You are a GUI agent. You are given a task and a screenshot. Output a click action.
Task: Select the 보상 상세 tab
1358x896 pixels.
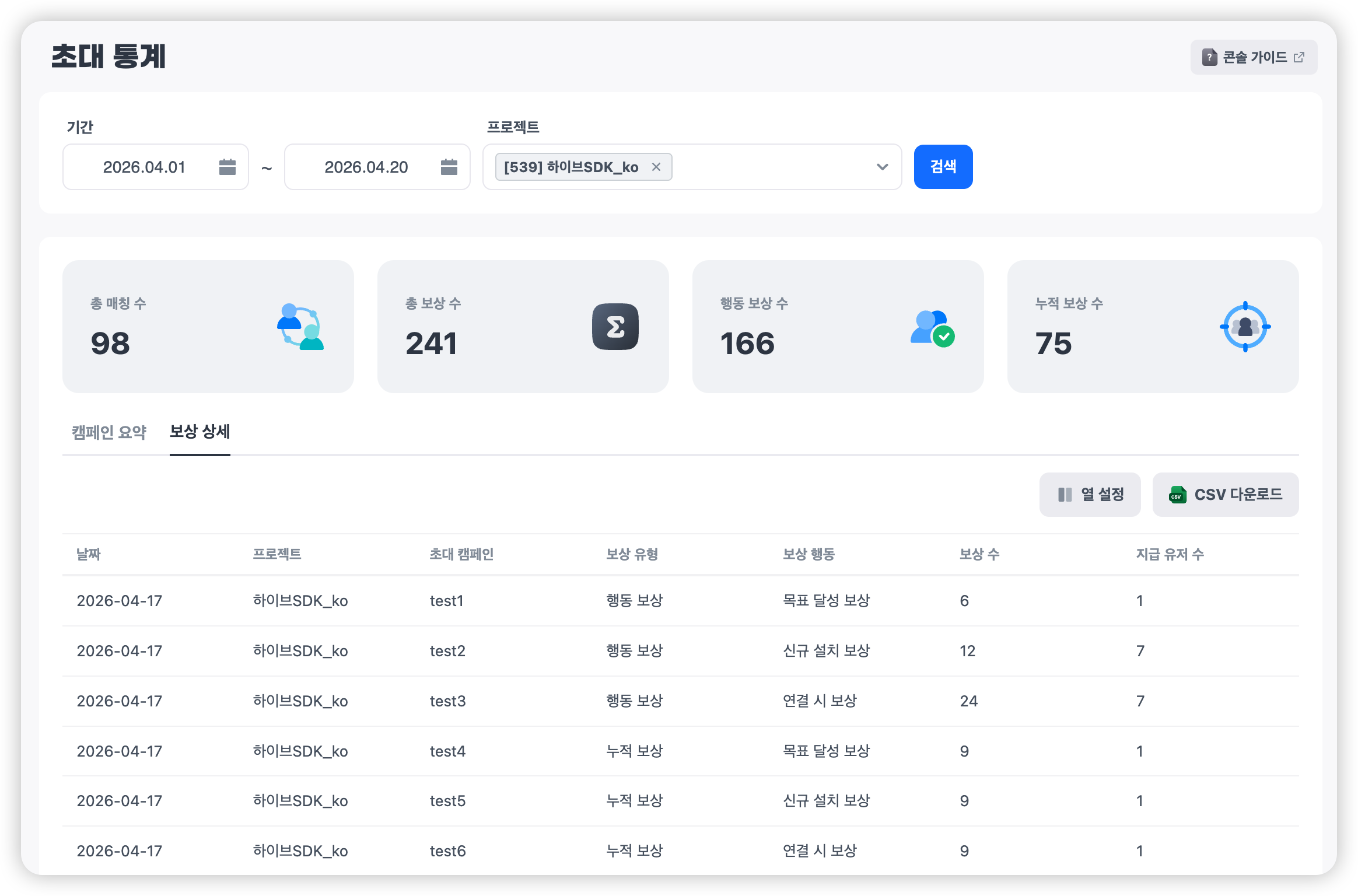coord(199,432)
